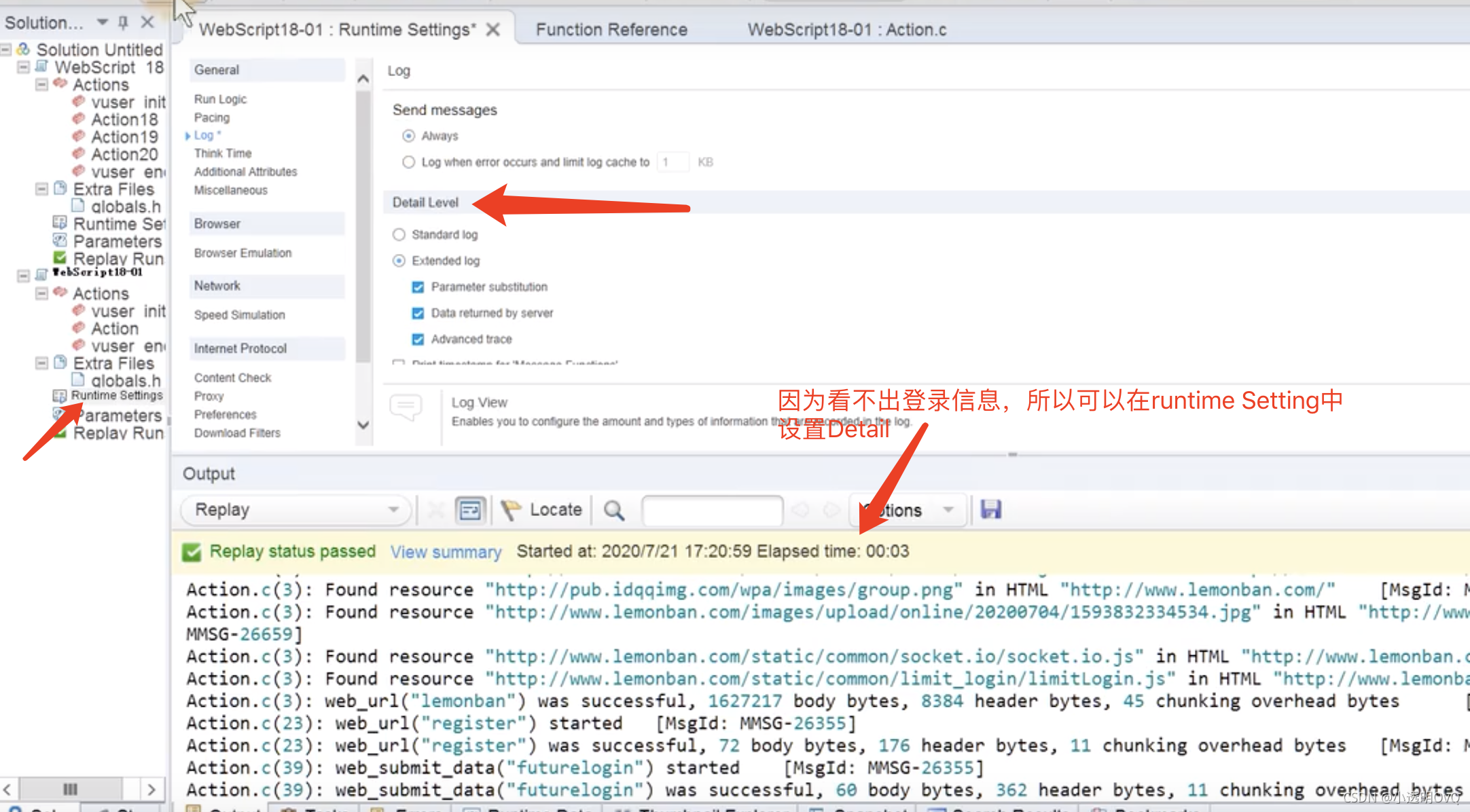Click the Locate flag icon

point(511,509)
